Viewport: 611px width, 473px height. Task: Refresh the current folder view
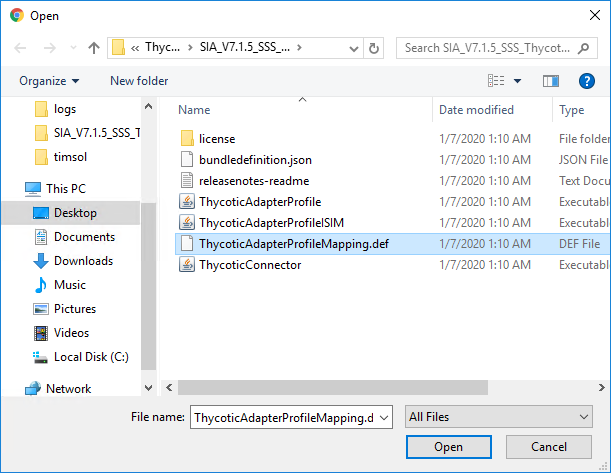374,48
